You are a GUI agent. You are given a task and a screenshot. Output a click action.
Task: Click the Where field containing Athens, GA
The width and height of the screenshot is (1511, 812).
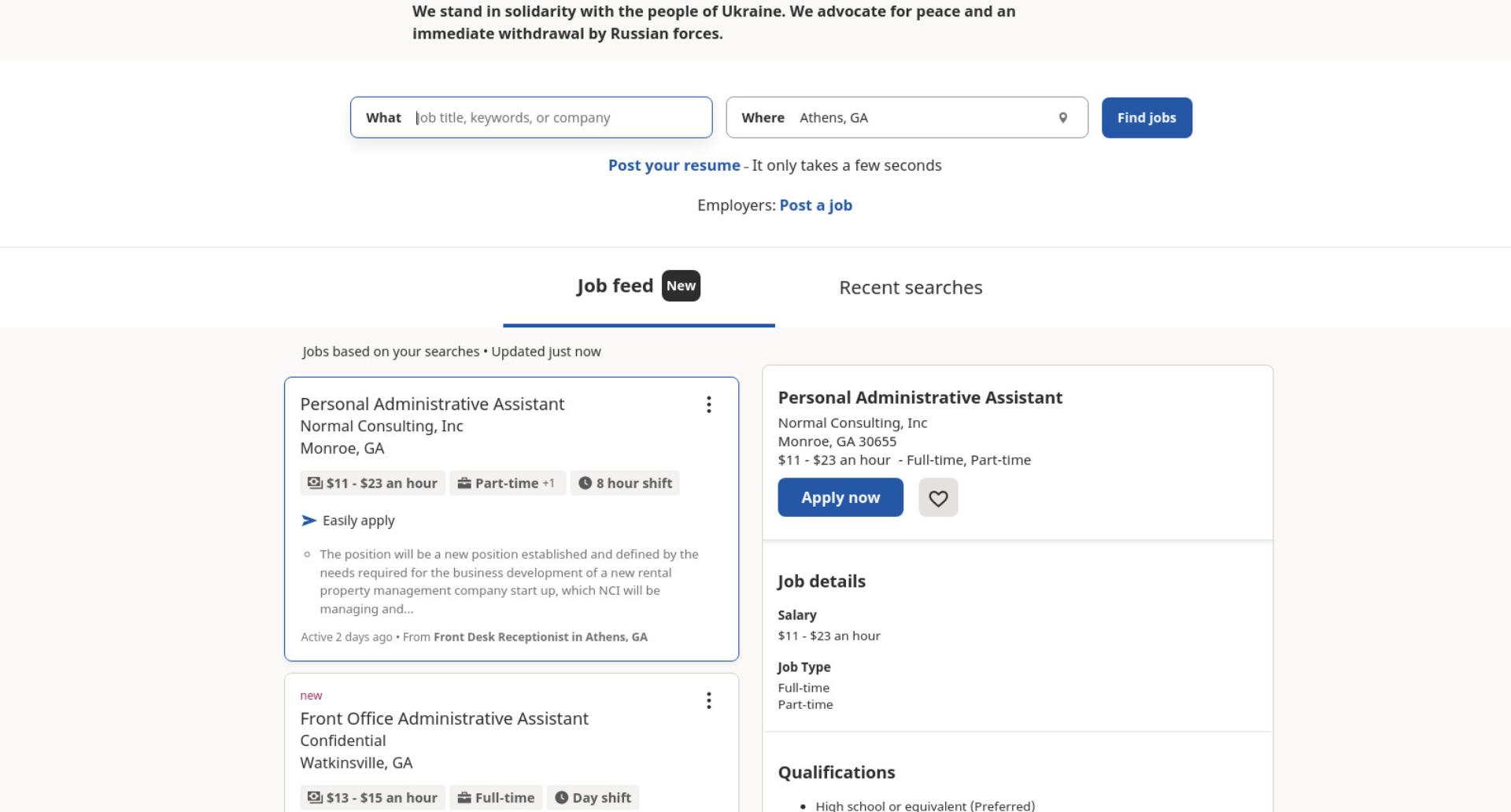pos(907,117)
